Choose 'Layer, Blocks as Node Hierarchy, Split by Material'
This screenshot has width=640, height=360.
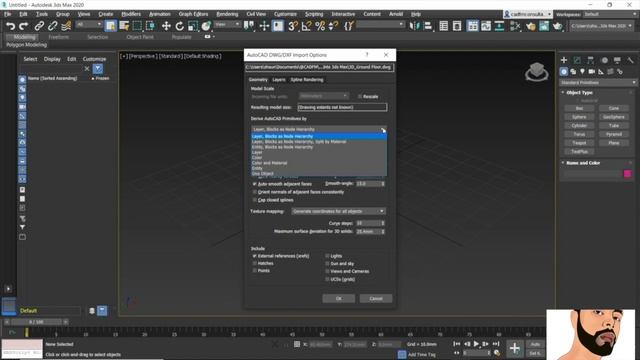tap(319, 142)
